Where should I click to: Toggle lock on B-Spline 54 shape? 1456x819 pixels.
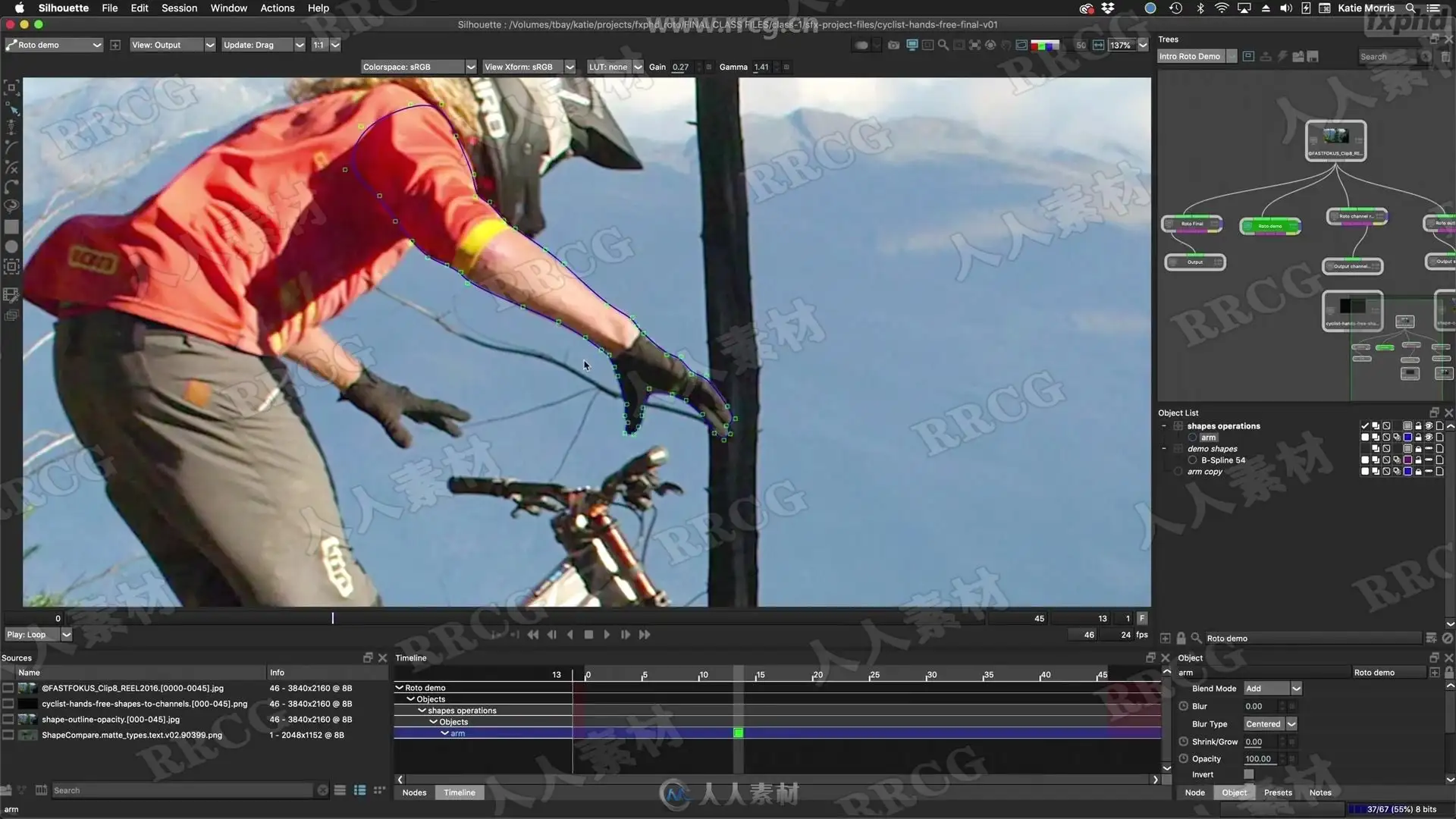1418,460
